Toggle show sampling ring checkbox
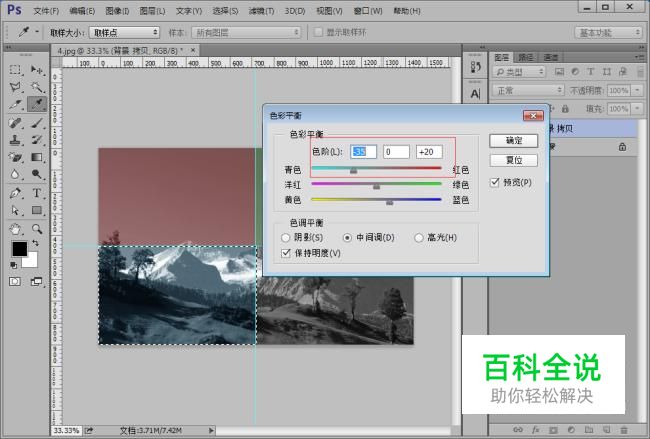Screen dimensions: 650x439 click(318, 32)
